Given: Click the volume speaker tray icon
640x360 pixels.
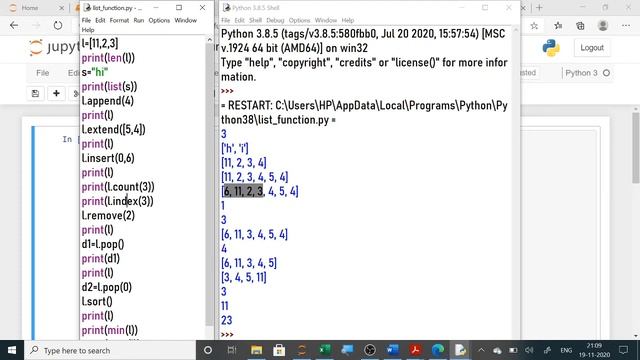Looking at the screenshot, I should [x=529, y=350].
